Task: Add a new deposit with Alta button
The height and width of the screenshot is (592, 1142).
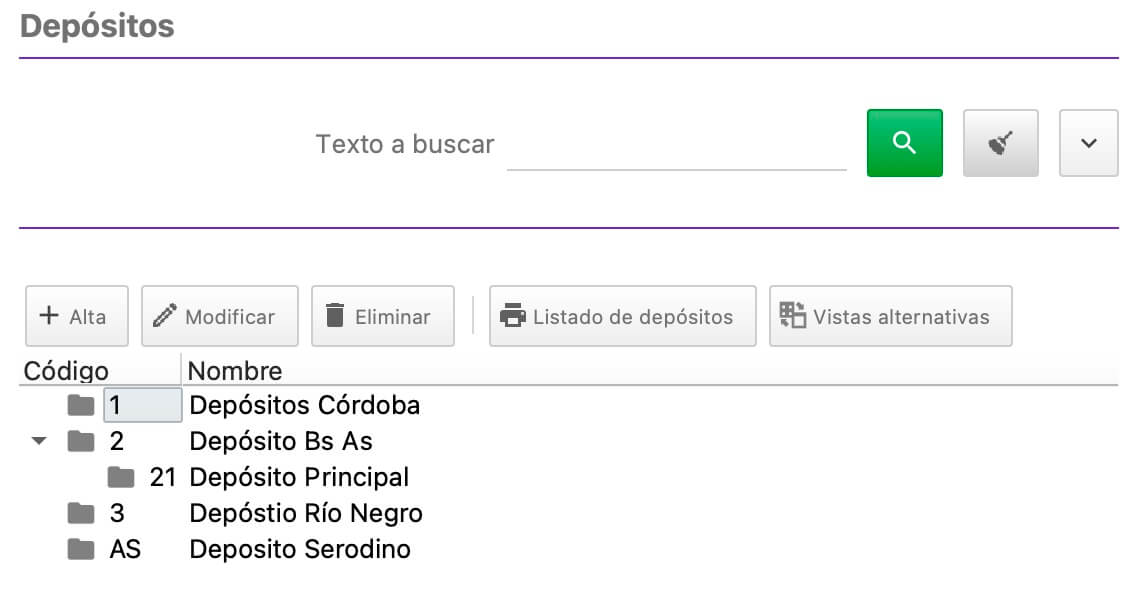Action: point(76,316)
